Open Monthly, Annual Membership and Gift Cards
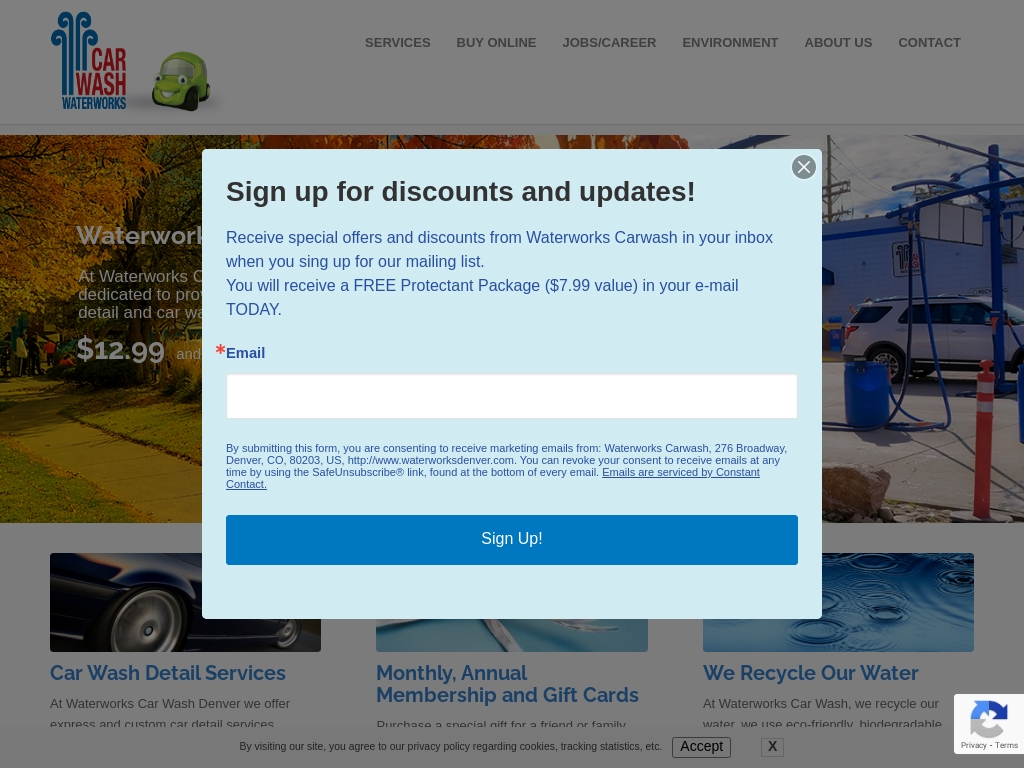Viewport: 1024px width, 768px height. point(507,684)
